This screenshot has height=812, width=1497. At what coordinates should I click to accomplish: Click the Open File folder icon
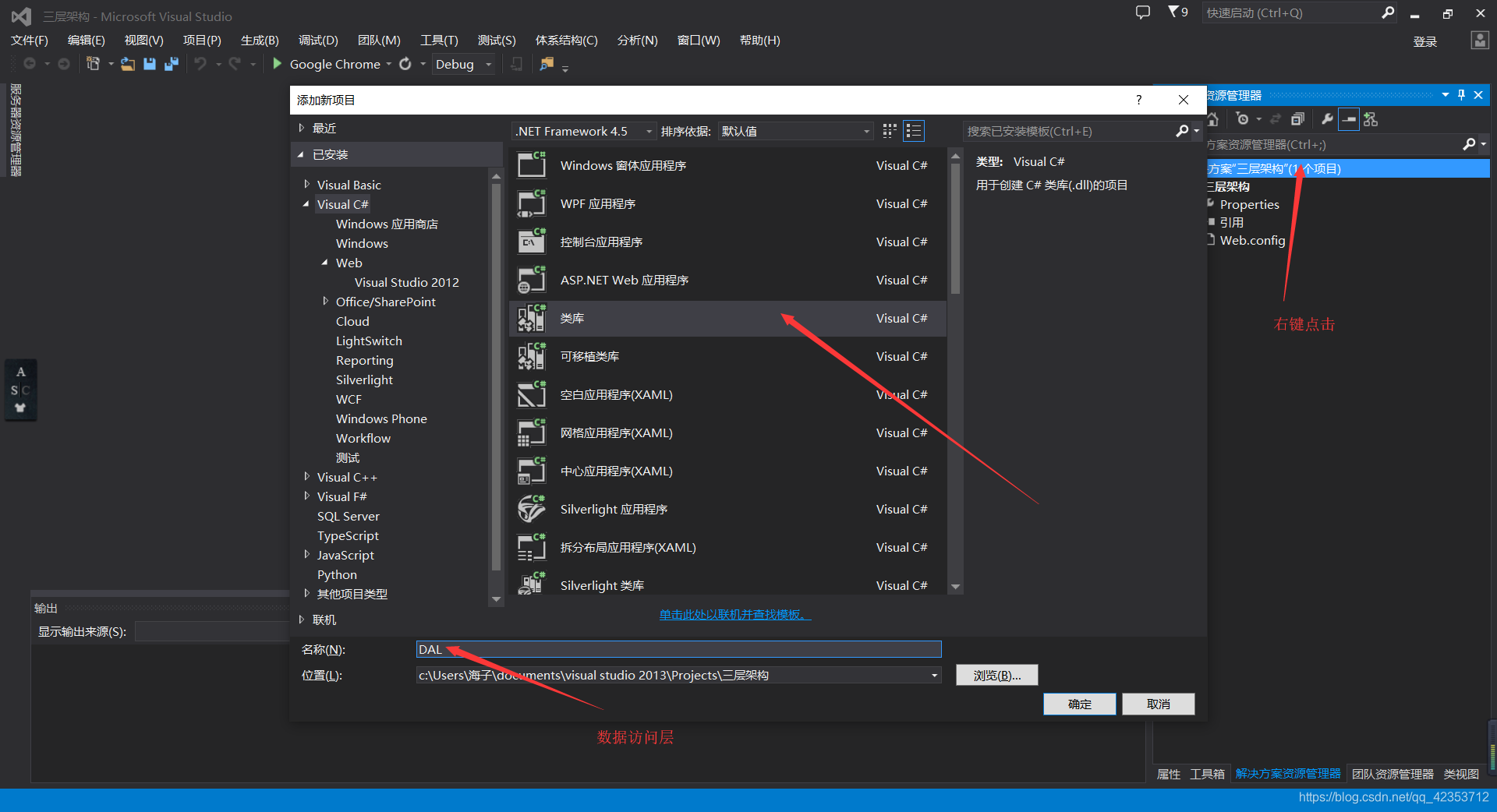pos(128,64)
